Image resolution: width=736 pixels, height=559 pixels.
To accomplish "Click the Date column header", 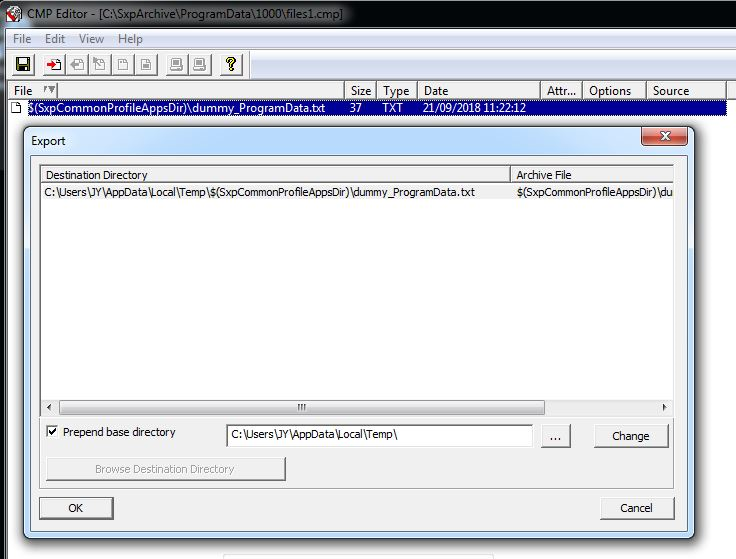I will [x=479, y=90].
